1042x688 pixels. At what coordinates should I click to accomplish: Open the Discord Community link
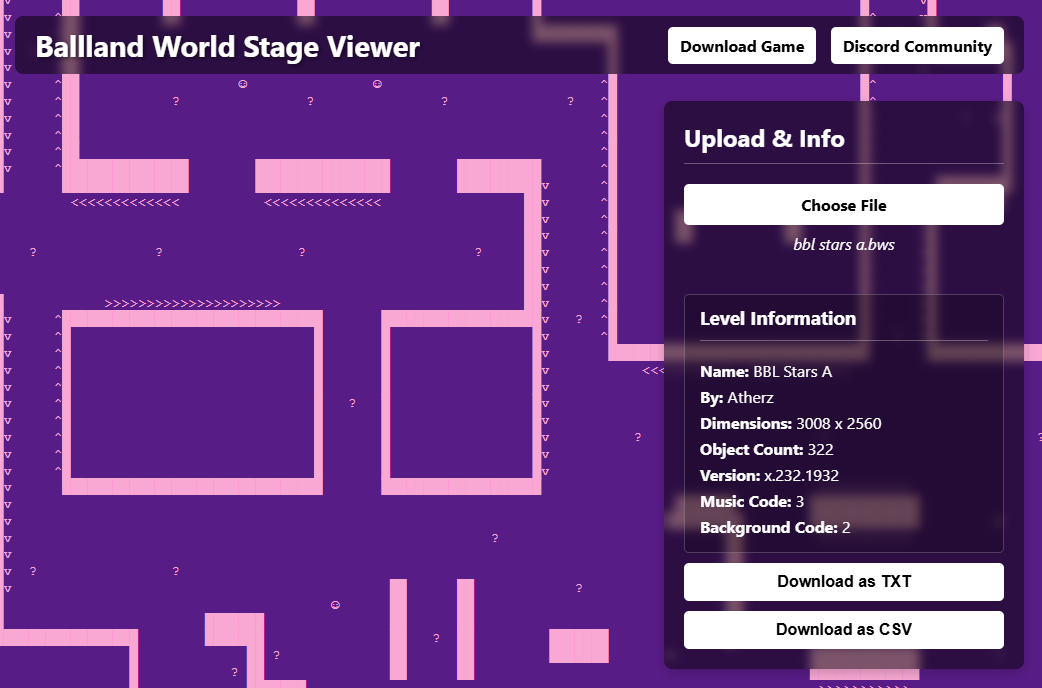(917, 46)
